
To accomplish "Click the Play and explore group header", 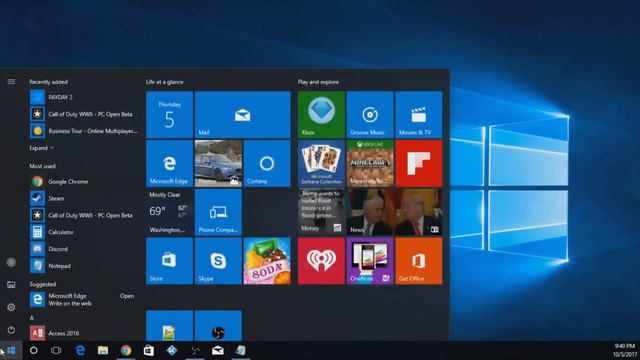I will tap(318, 82).
